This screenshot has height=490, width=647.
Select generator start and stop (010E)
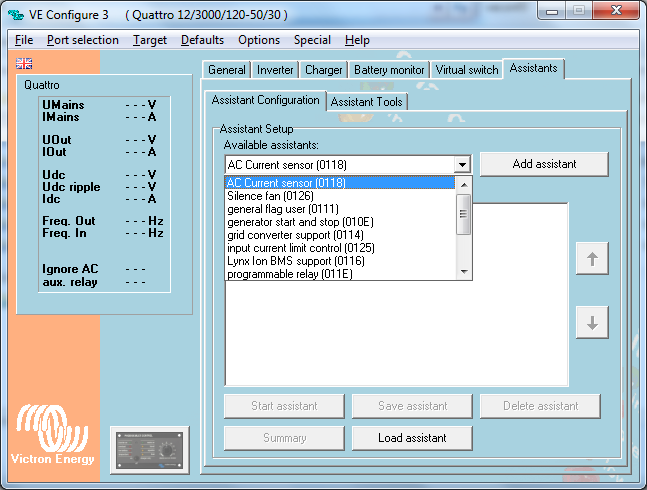pyautogui.click(x=340, y=222)
